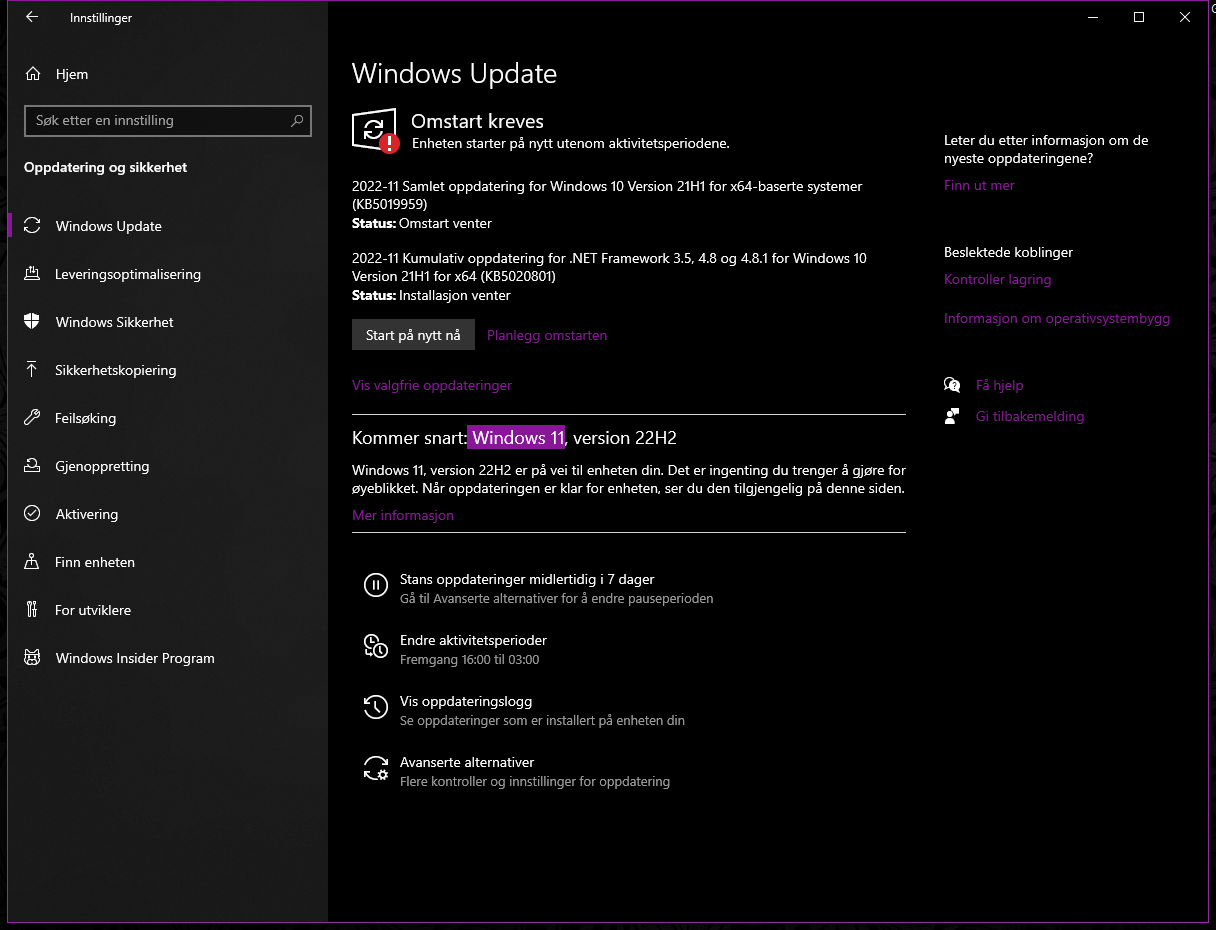Click the Finn enheten person-pin icon
This screenshot has width=1216, height=930.
click(32, 561)
